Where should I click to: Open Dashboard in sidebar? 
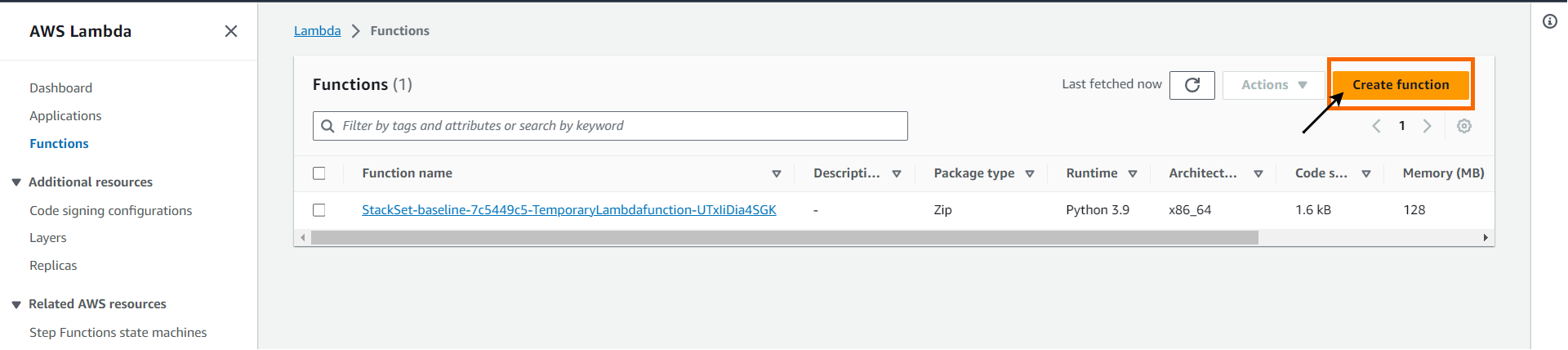pos(60,87)
